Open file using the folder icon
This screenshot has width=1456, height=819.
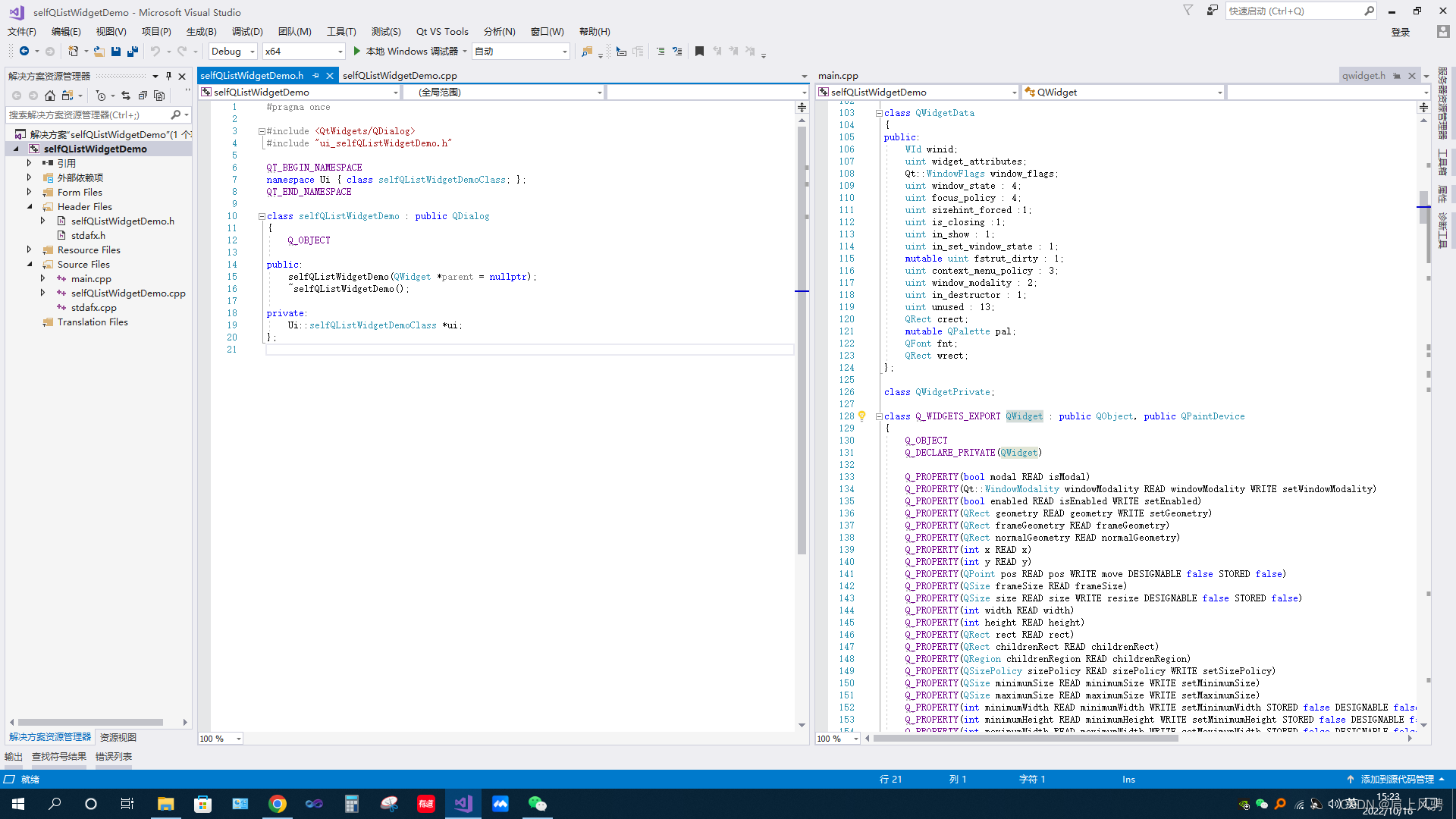(x=99, y=51)
